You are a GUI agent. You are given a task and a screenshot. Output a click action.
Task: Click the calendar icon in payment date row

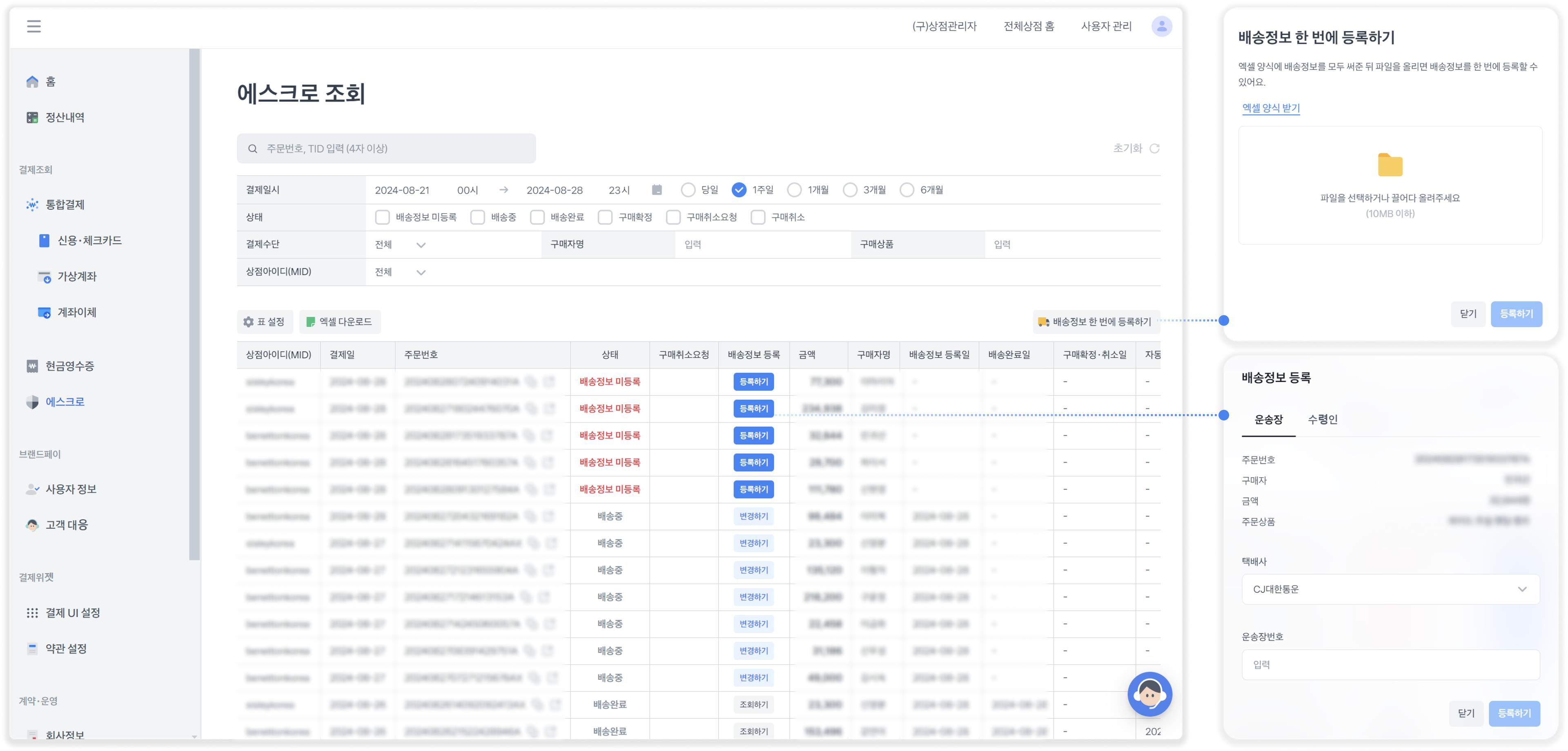657,190
